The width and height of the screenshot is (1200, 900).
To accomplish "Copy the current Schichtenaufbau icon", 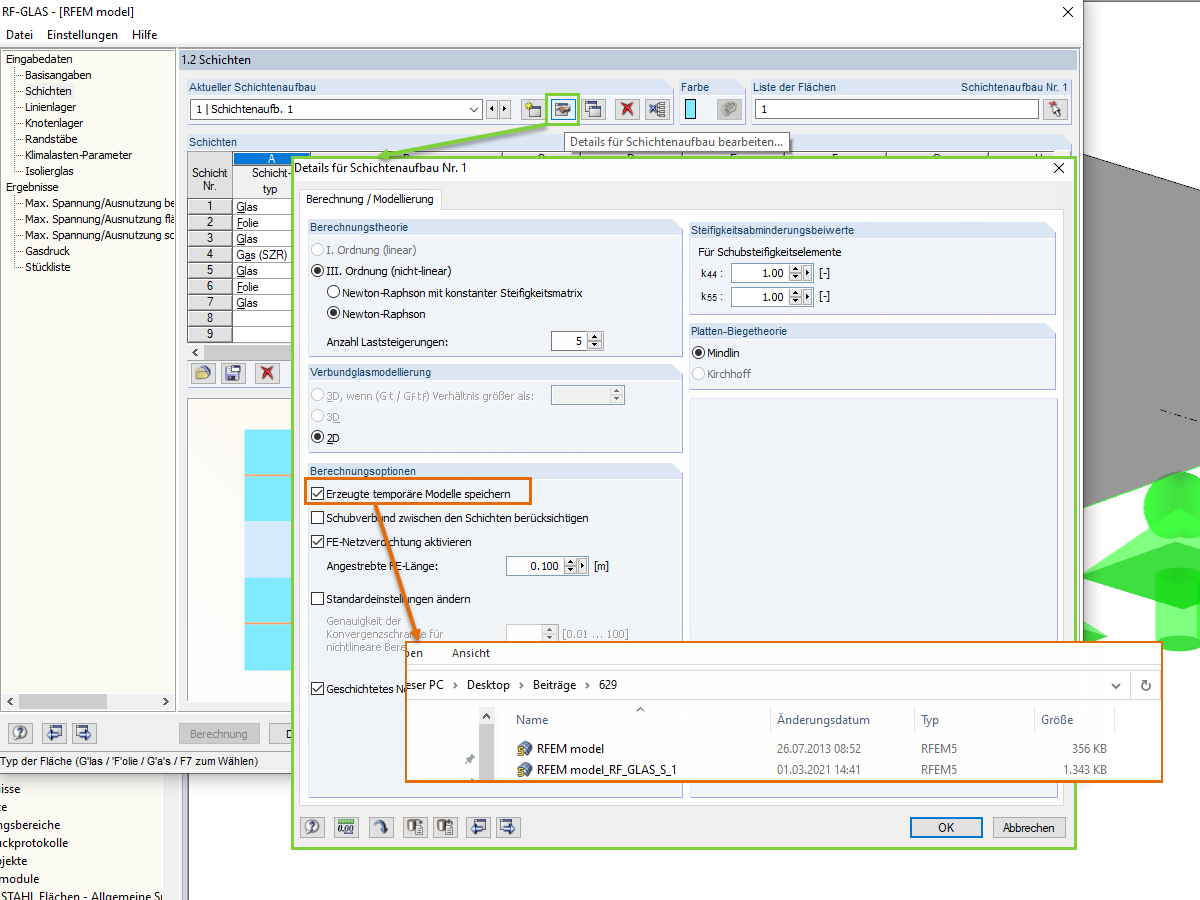I will point(593,109).
